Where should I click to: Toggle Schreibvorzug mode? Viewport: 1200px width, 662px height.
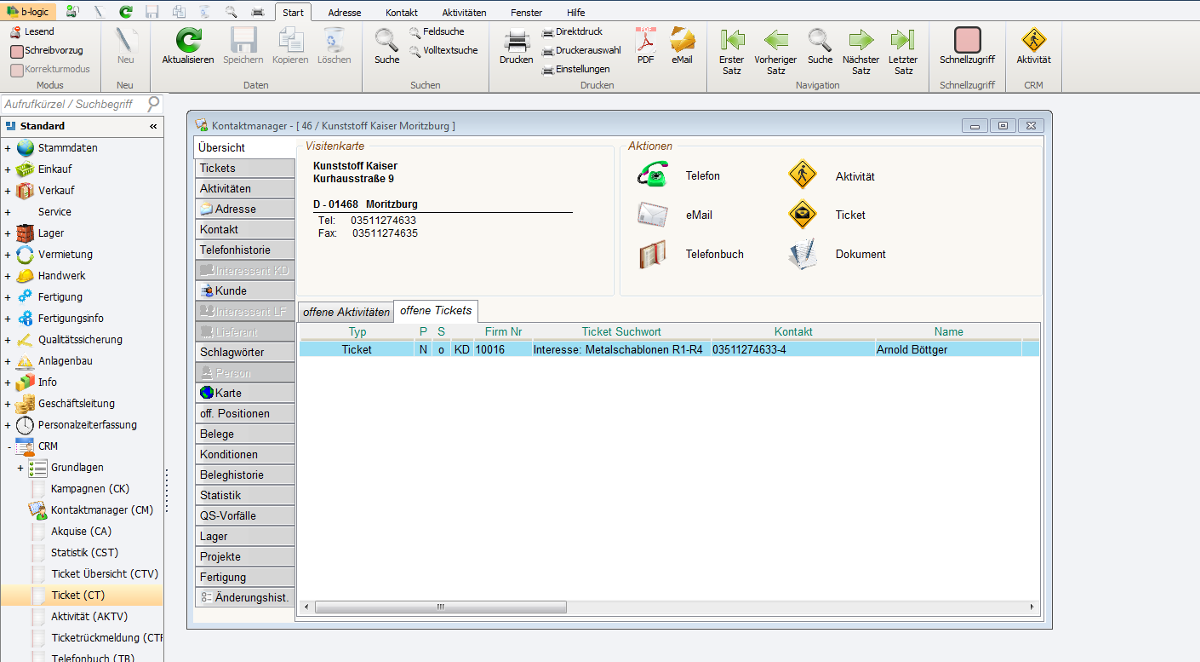click(x=17, y=50)
